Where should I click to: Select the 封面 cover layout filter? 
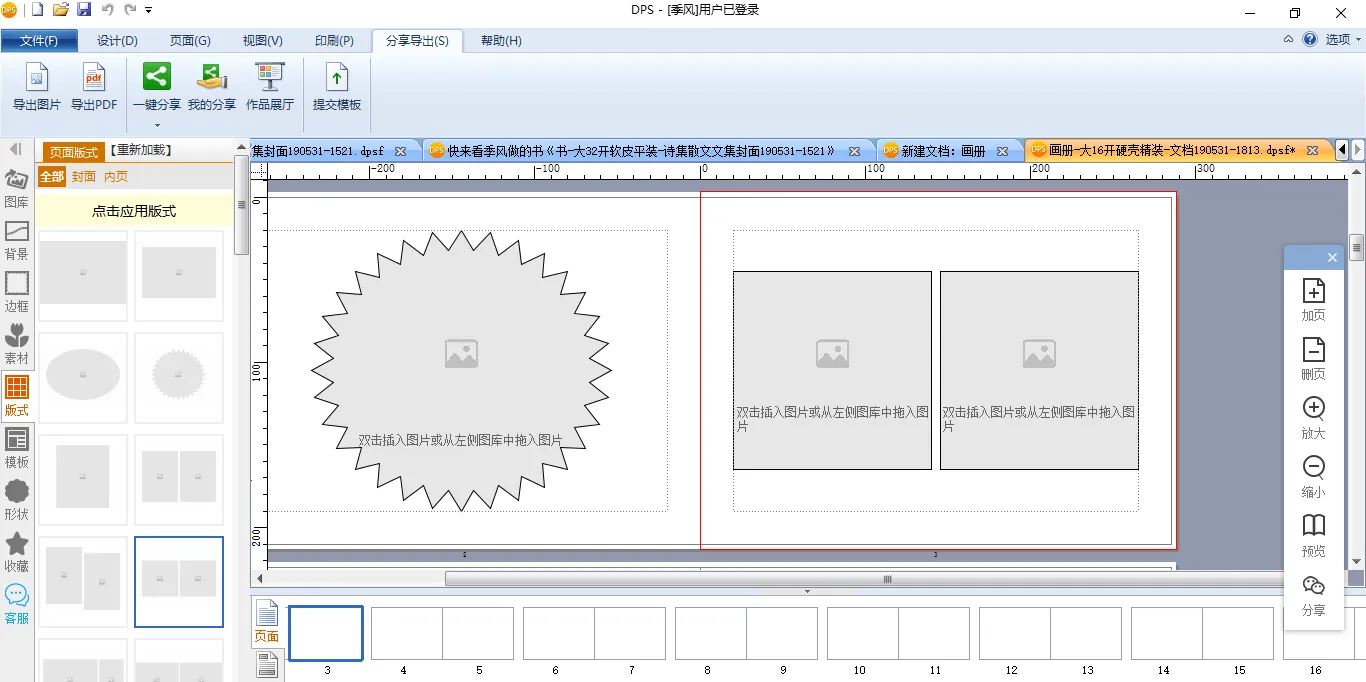(x=84, y=176)
